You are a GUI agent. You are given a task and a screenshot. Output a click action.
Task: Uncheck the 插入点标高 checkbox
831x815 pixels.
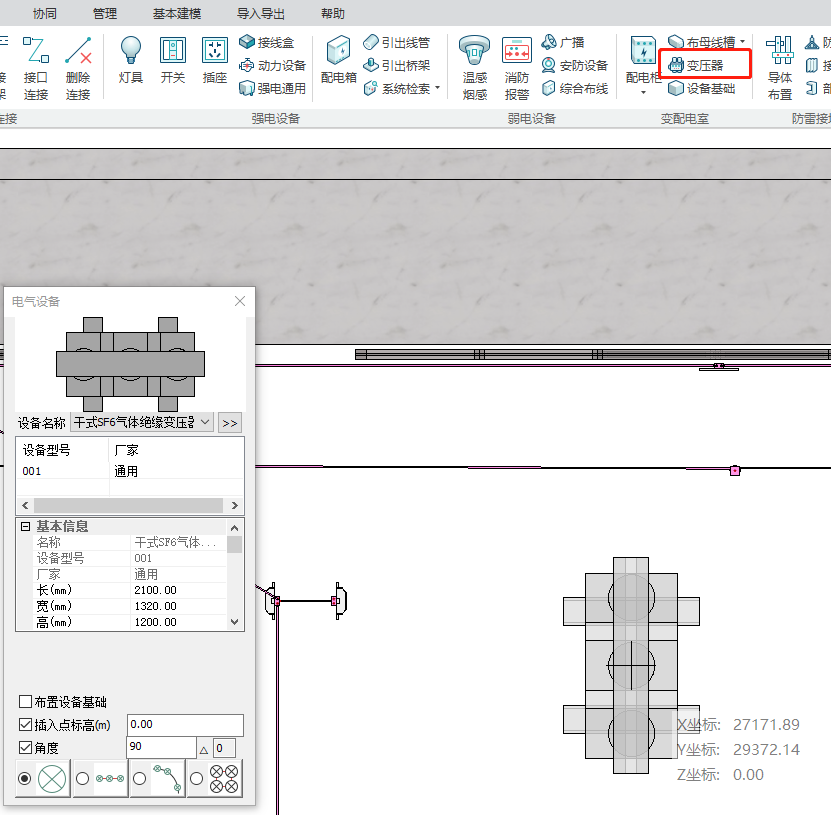(x=26, y=725)
